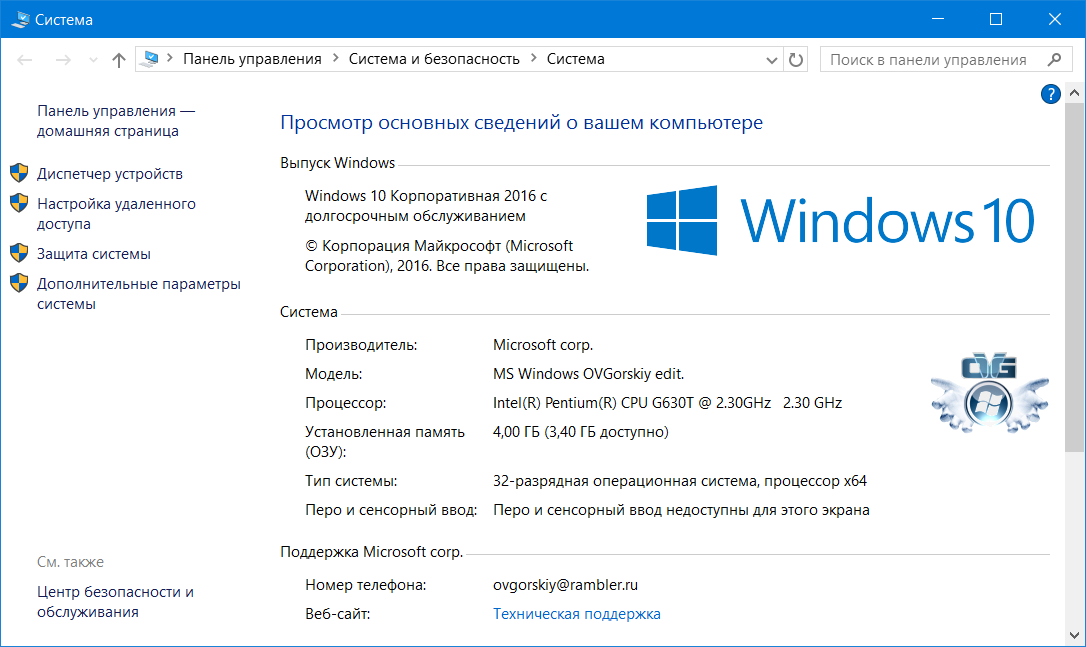Viewport: 1086px width, 647px height.
Task: Click shield icon beside Диспетчер устройств
Action: (x=19, y=173)
